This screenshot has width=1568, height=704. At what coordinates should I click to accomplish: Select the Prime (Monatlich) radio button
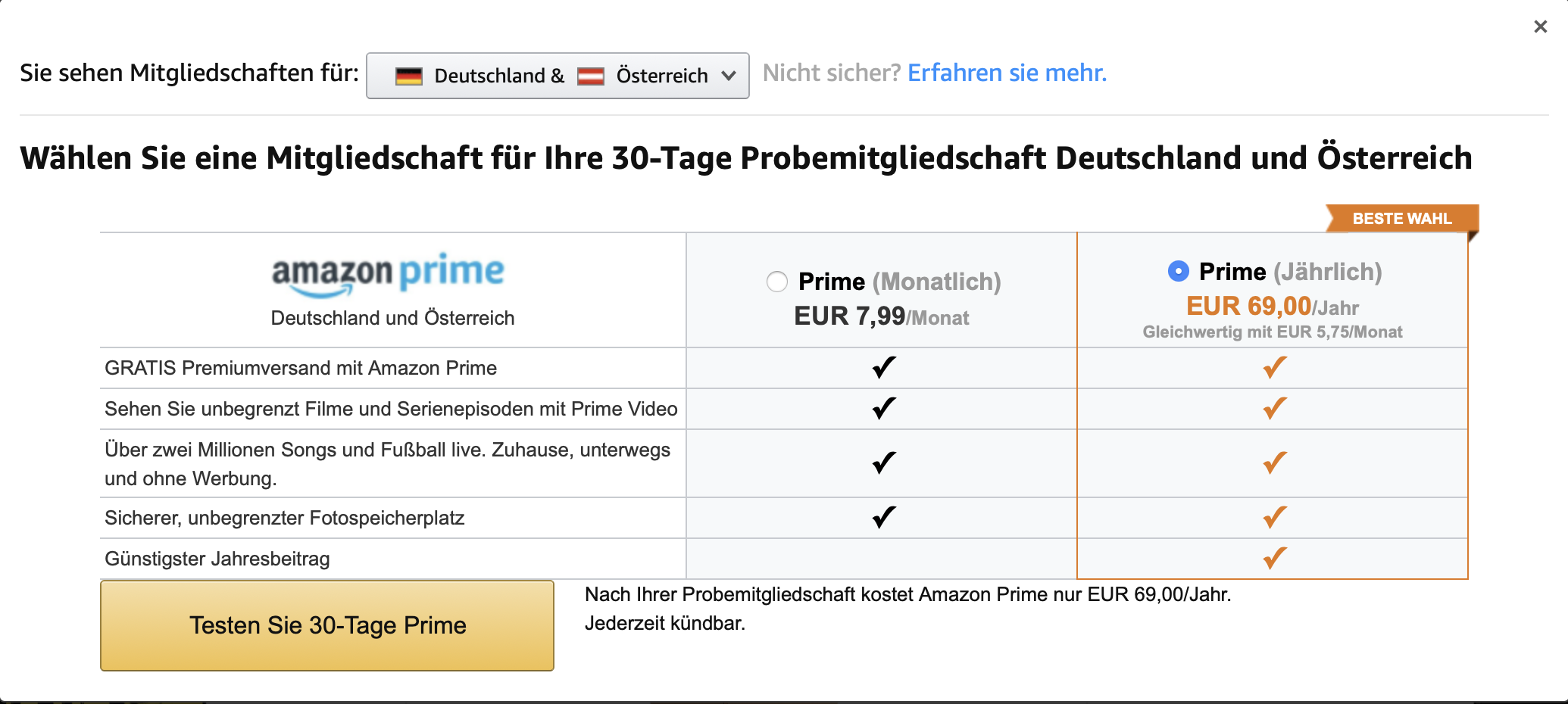776,281
